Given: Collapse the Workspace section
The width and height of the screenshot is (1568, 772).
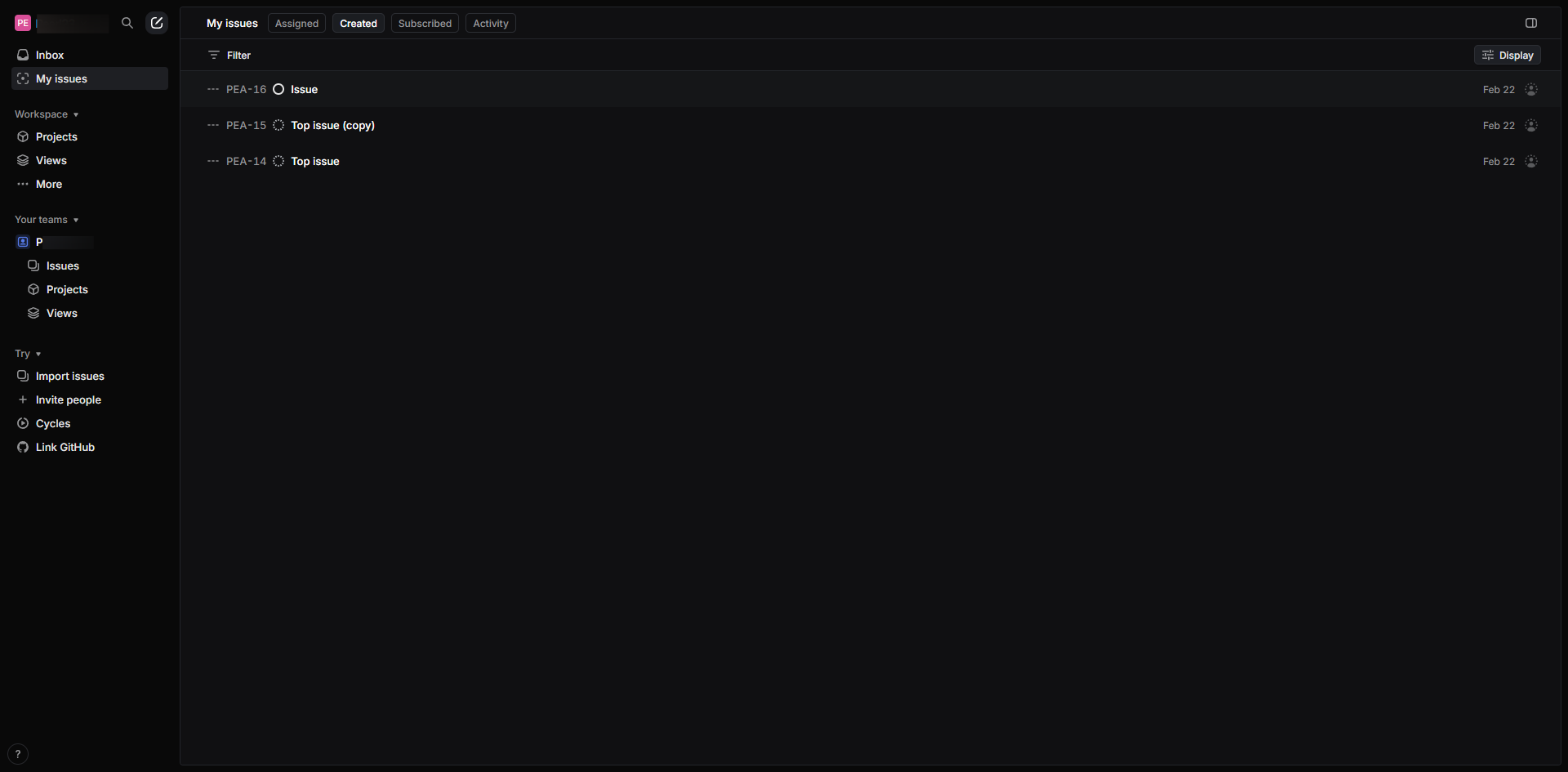Looking at the screenshot, I should (47, 114).
